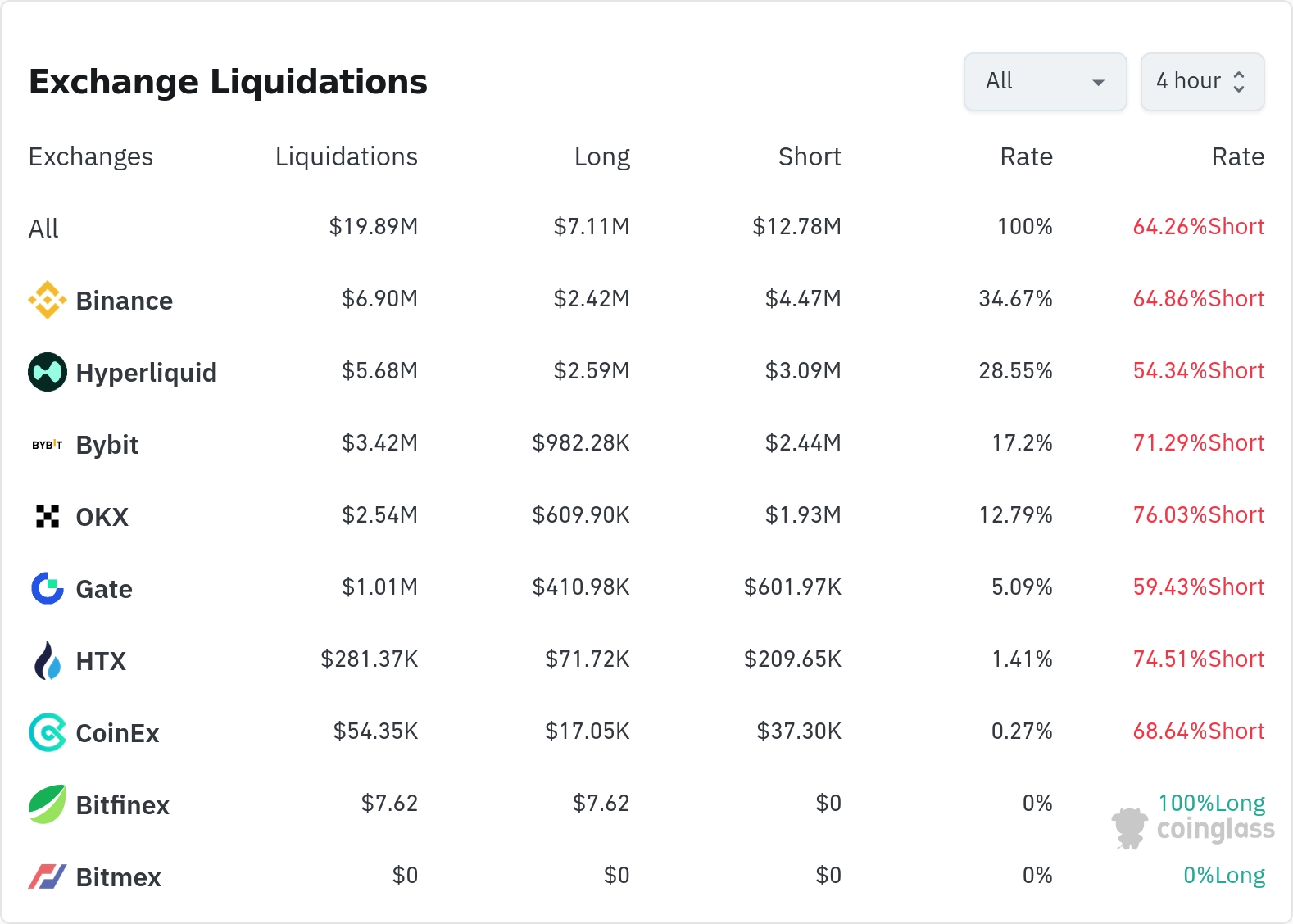Screen dimensions: 1293x924
Task: Click the CoinEx logo icon
Action: tap(48, 732)
